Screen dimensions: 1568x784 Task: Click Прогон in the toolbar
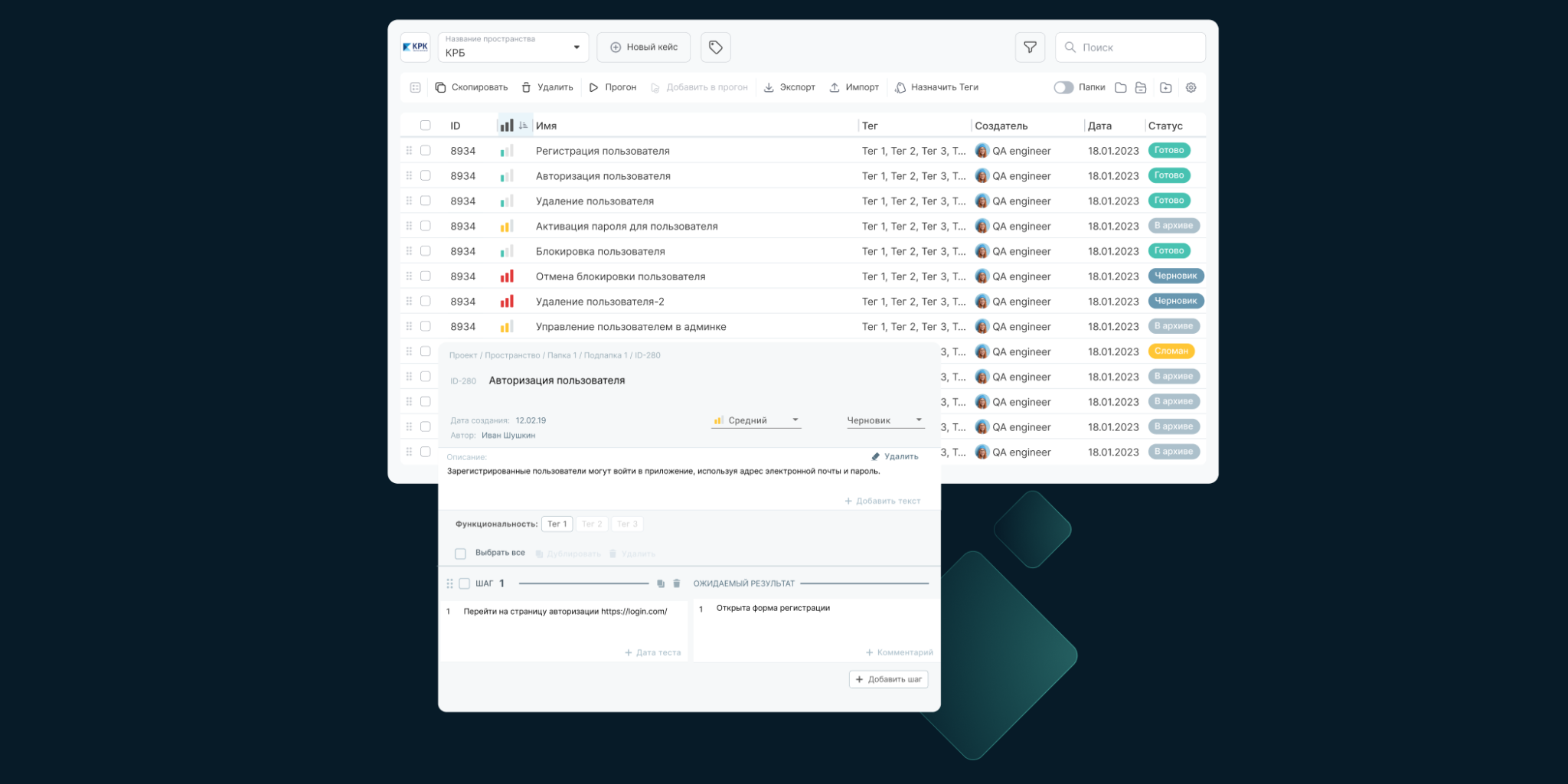(x=612, y=87)
